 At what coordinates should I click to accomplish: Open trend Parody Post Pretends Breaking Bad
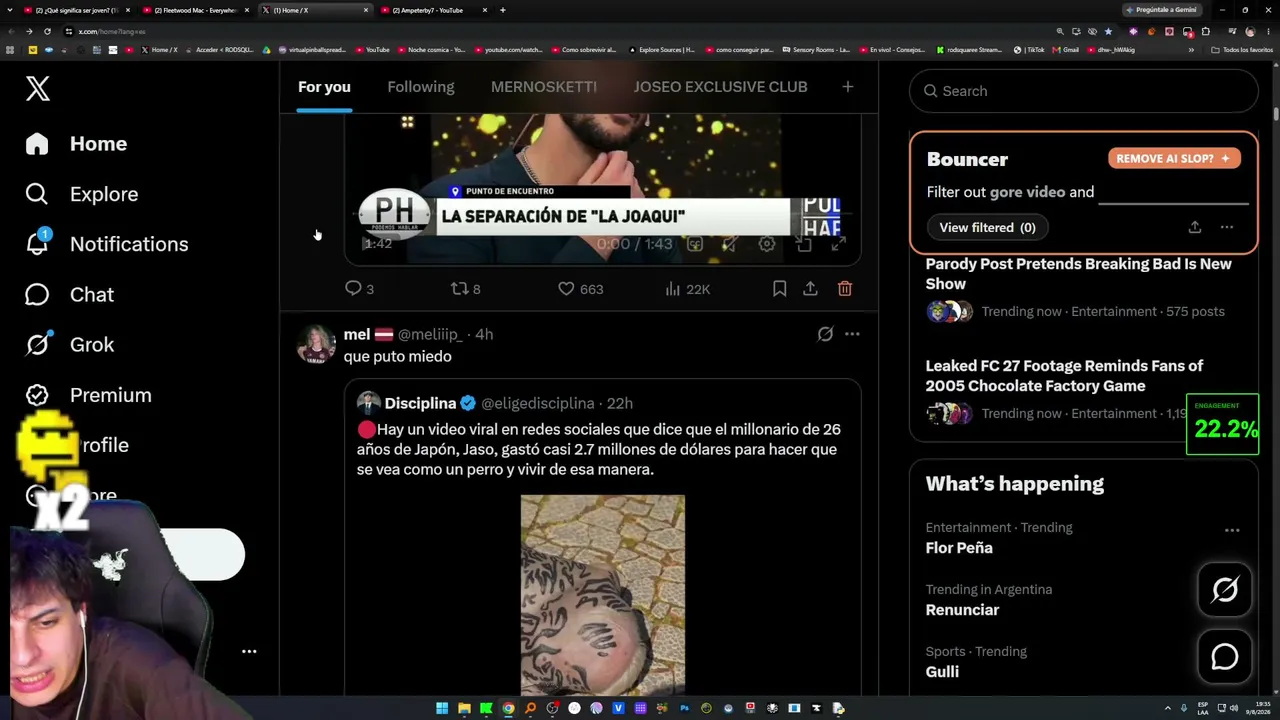[x=1079, y=274]
